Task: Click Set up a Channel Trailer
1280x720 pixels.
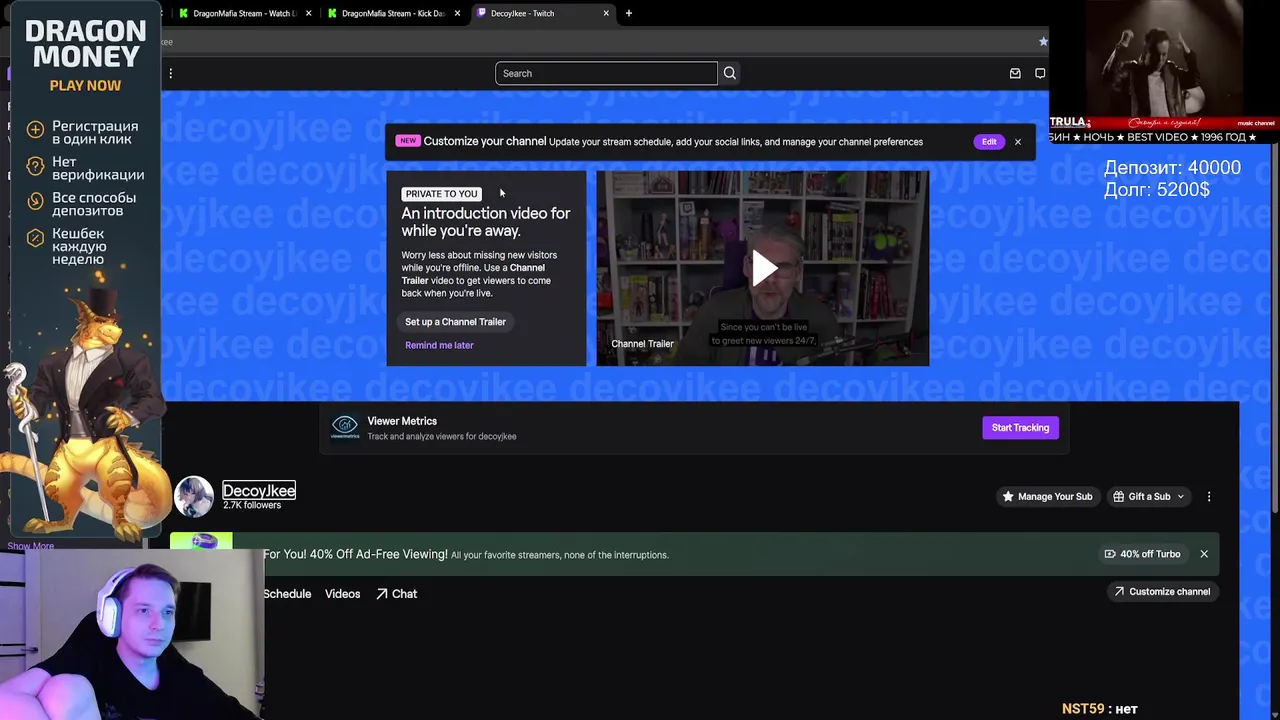Action: 455,322
